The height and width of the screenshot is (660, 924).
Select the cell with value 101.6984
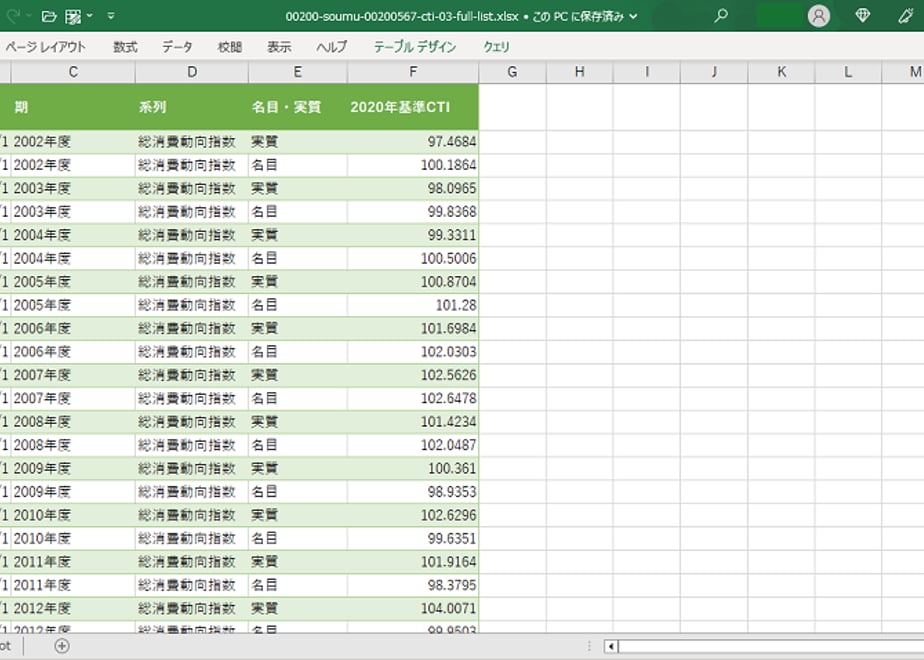coord(413,328)
